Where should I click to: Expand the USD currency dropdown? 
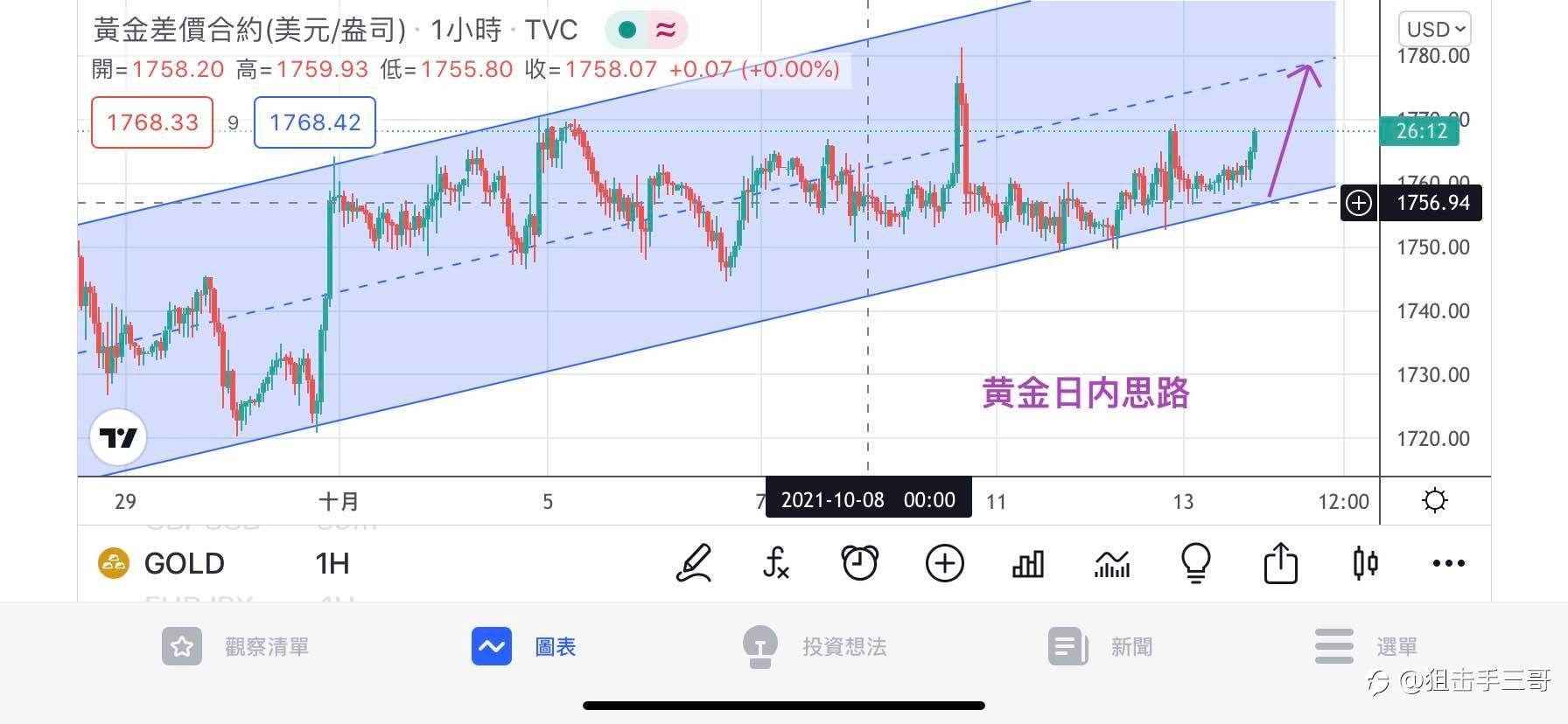click(x=1435, y=30)
